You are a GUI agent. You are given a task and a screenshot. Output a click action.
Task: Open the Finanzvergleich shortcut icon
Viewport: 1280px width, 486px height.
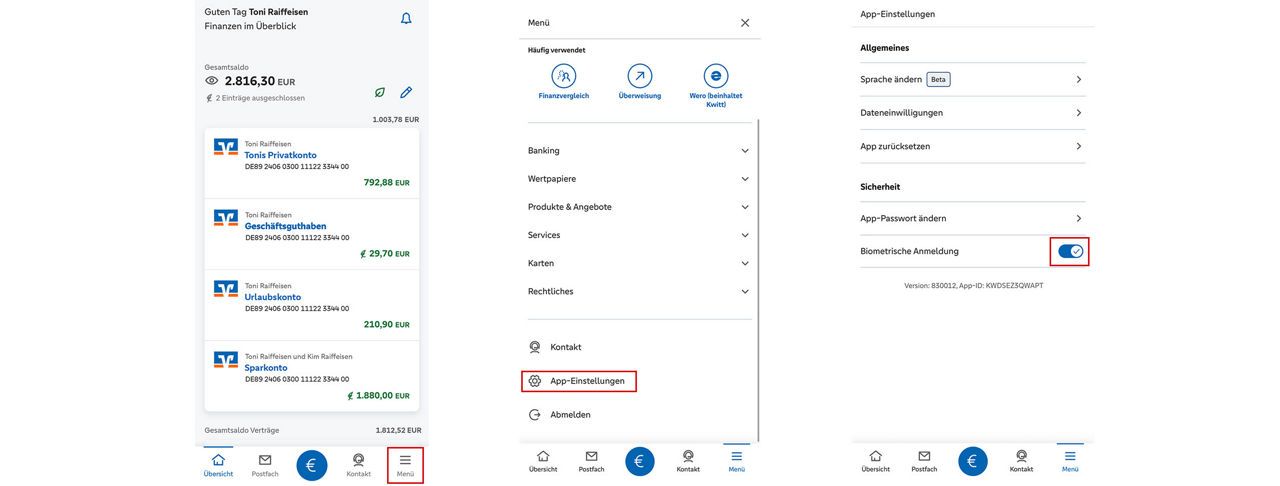pyautogui.click(x=565, y=76)
